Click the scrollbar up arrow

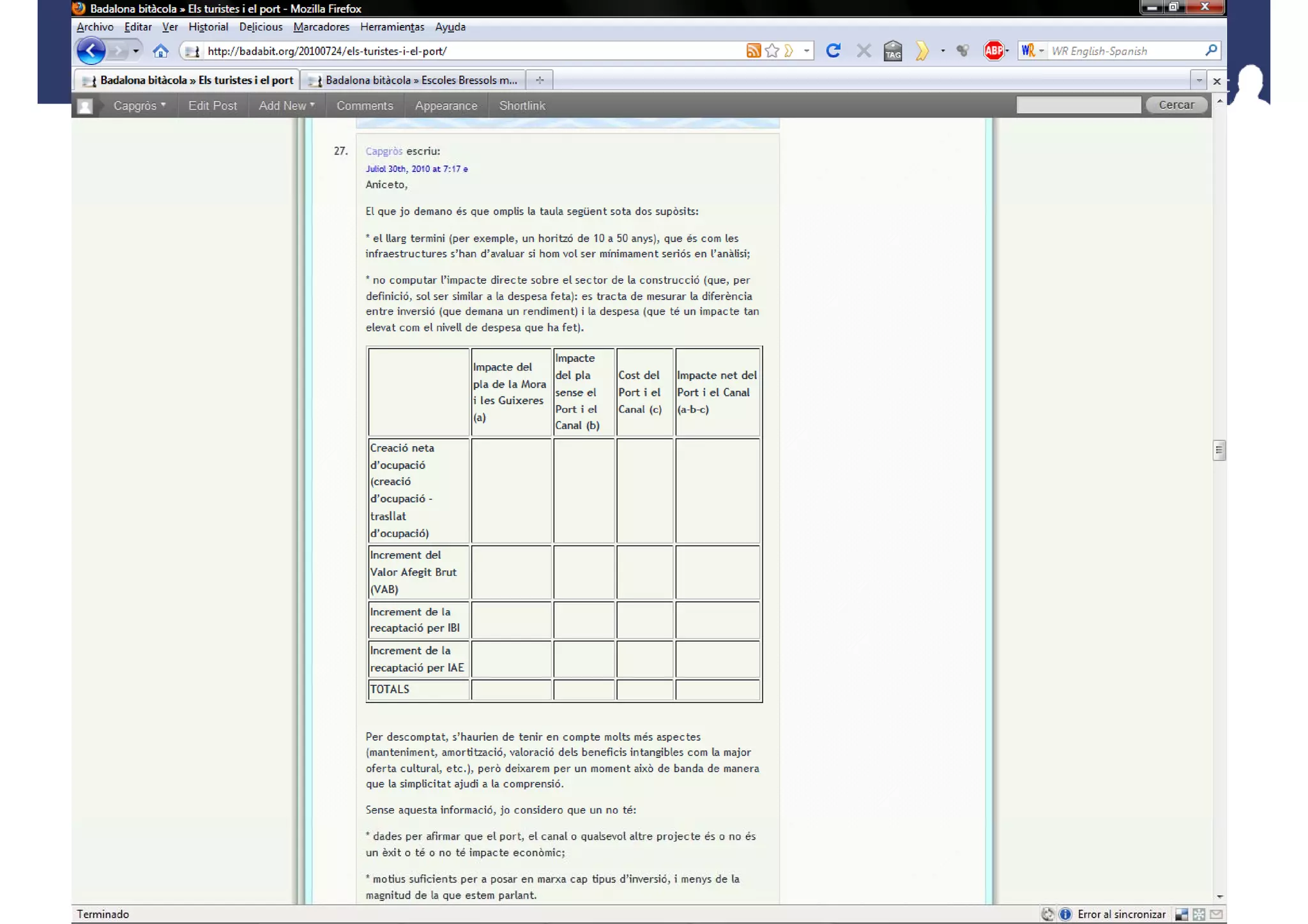point(1219,102)
